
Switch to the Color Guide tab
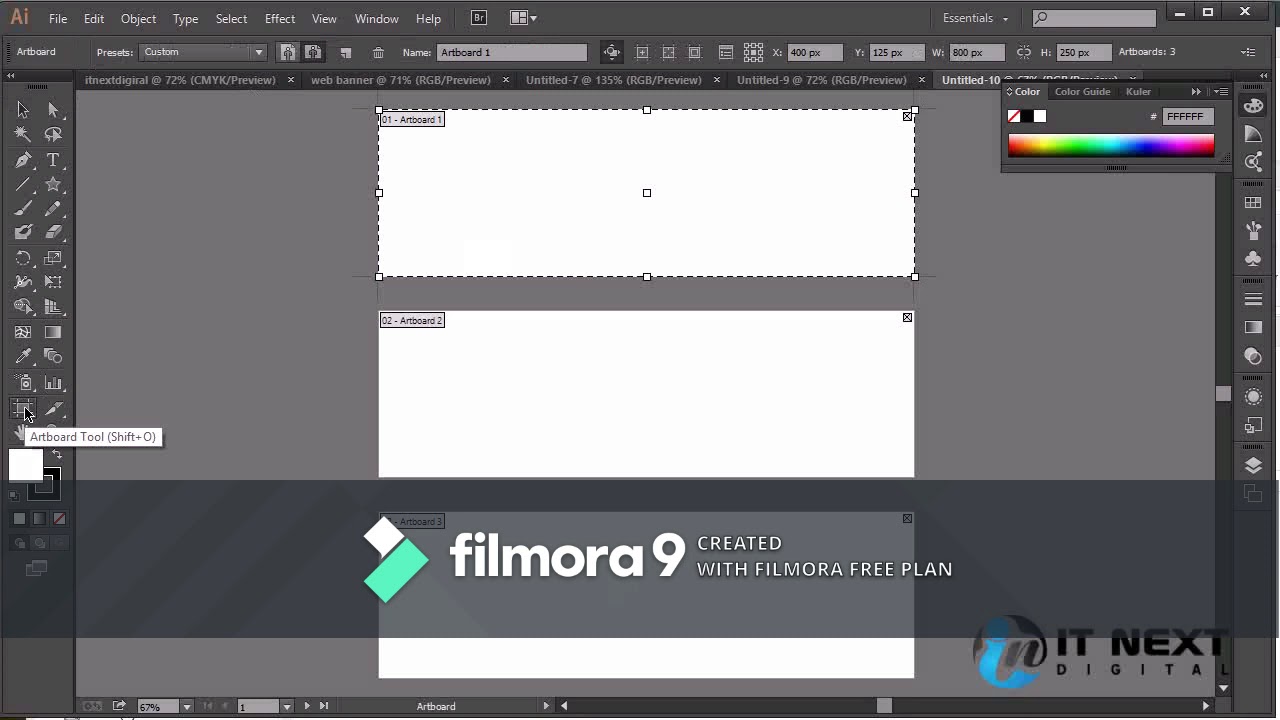click(x=1082, y=92)
